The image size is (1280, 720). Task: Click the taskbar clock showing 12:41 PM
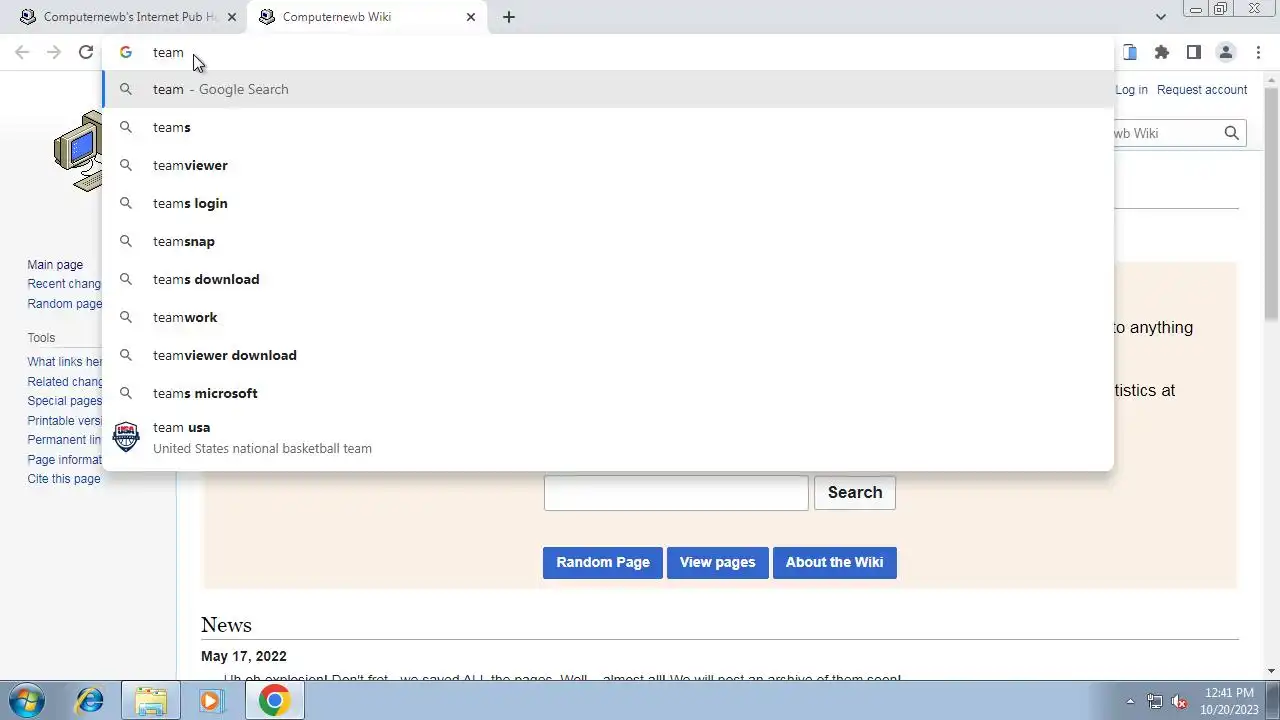1229,701
